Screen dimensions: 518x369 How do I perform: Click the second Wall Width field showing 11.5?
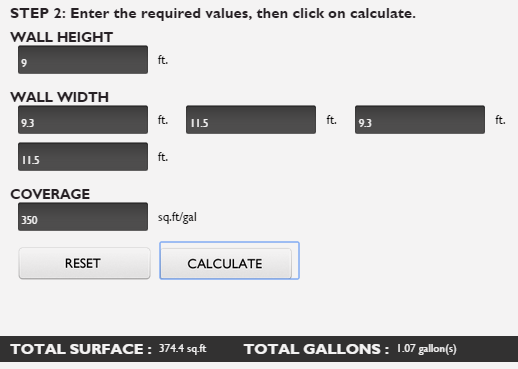click(251, 120)
